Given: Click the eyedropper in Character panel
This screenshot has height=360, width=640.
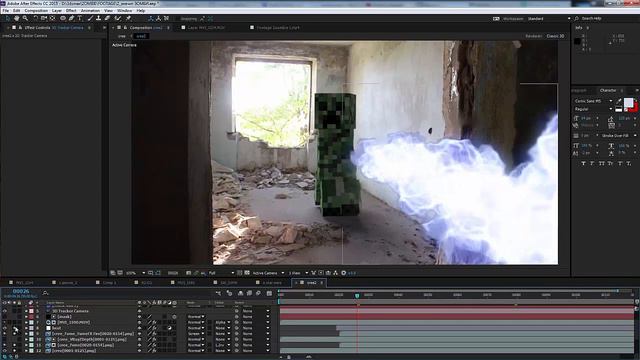Looking at the screenshot, I should pos(619,101).
